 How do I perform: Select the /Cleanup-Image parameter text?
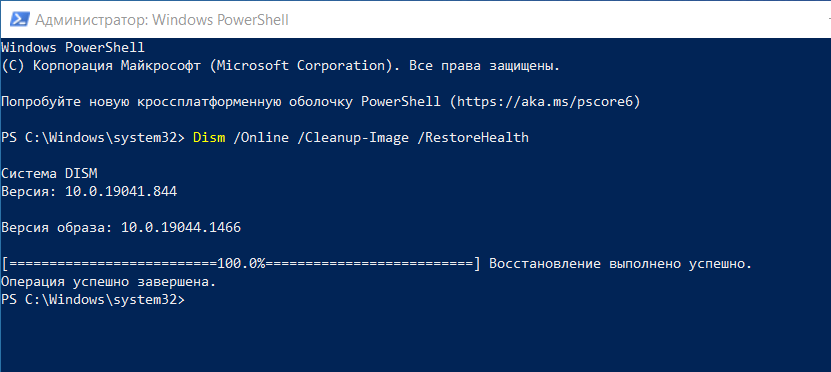(353, 138)
